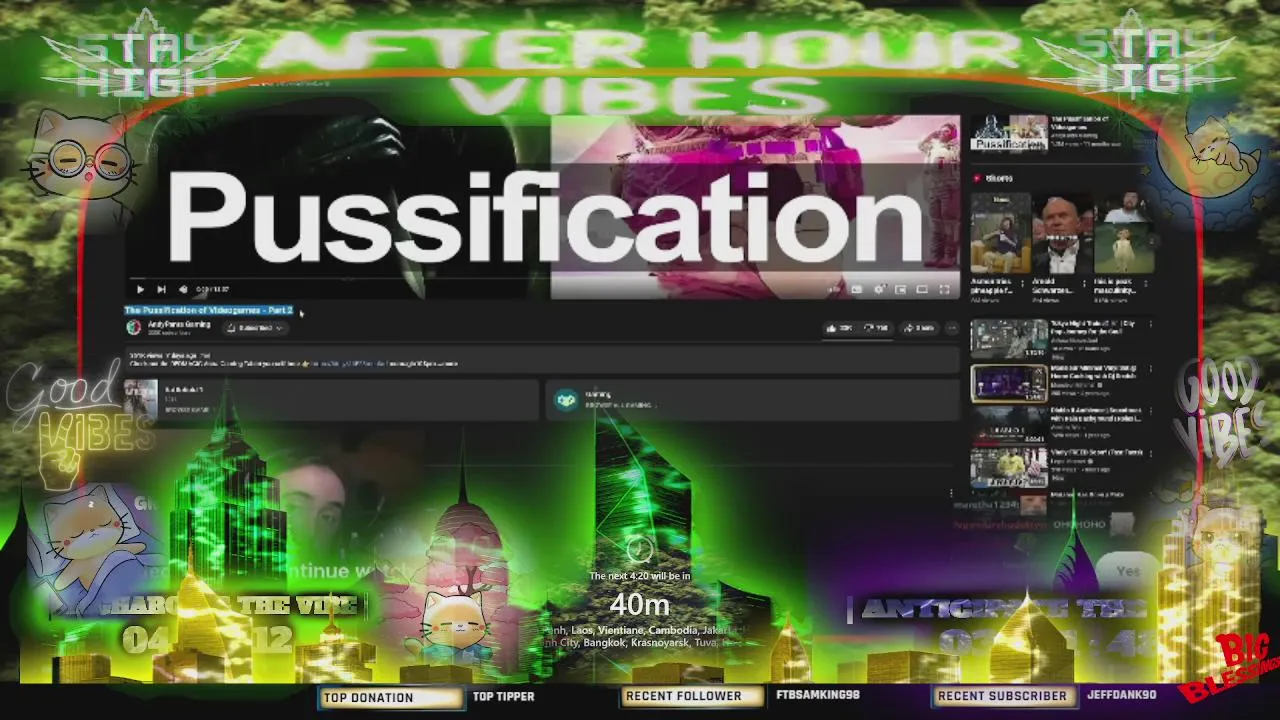Enter fullscreen with the player icon
Screen dimensions: 1280x720
[x=944, y=289]
